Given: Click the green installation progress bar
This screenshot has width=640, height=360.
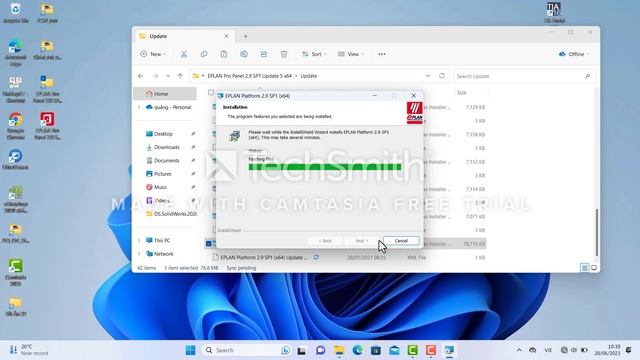Looking at the screenshot, I should (x=325, y=167).
